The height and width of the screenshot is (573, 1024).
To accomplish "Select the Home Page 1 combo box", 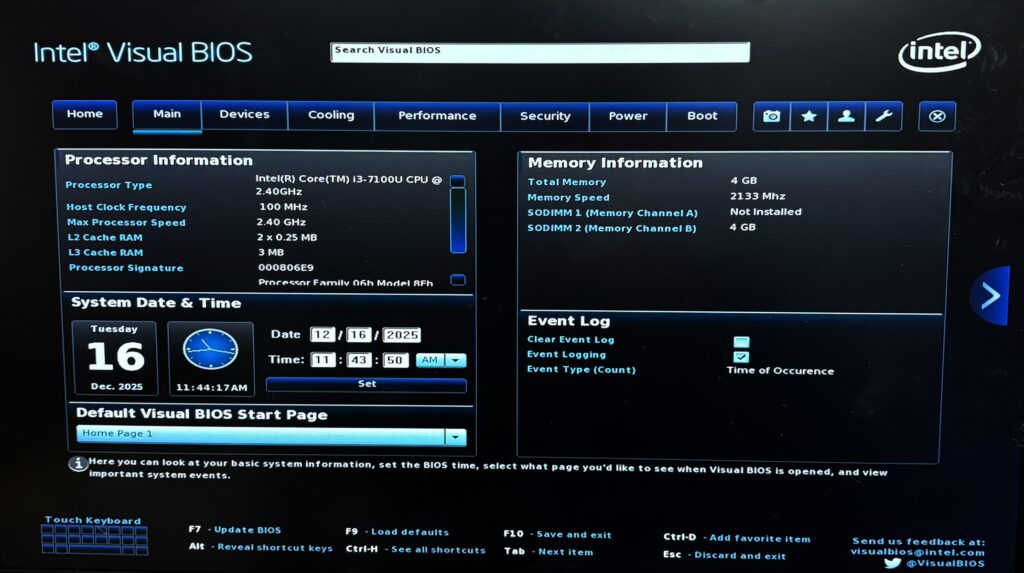I will tap(271, 436).
